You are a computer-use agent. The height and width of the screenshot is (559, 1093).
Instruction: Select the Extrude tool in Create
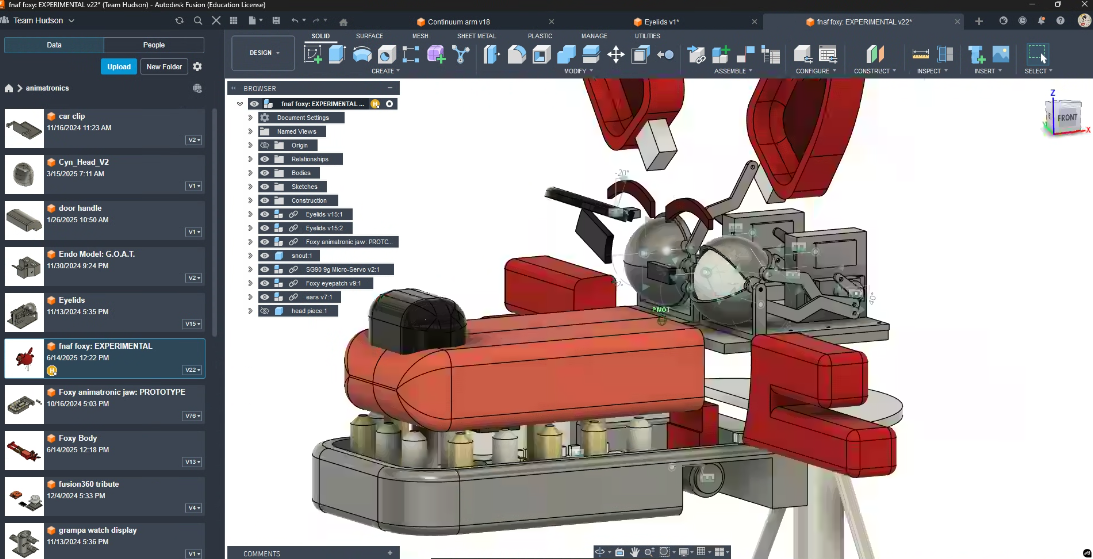337,54
